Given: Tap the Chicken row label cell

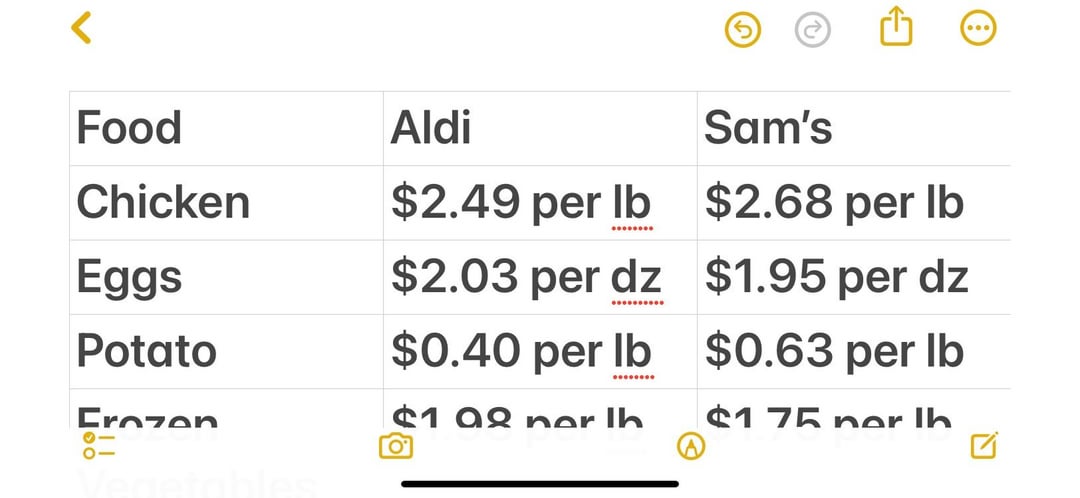Looking at the screenshot, I should (x=227, y=203).
